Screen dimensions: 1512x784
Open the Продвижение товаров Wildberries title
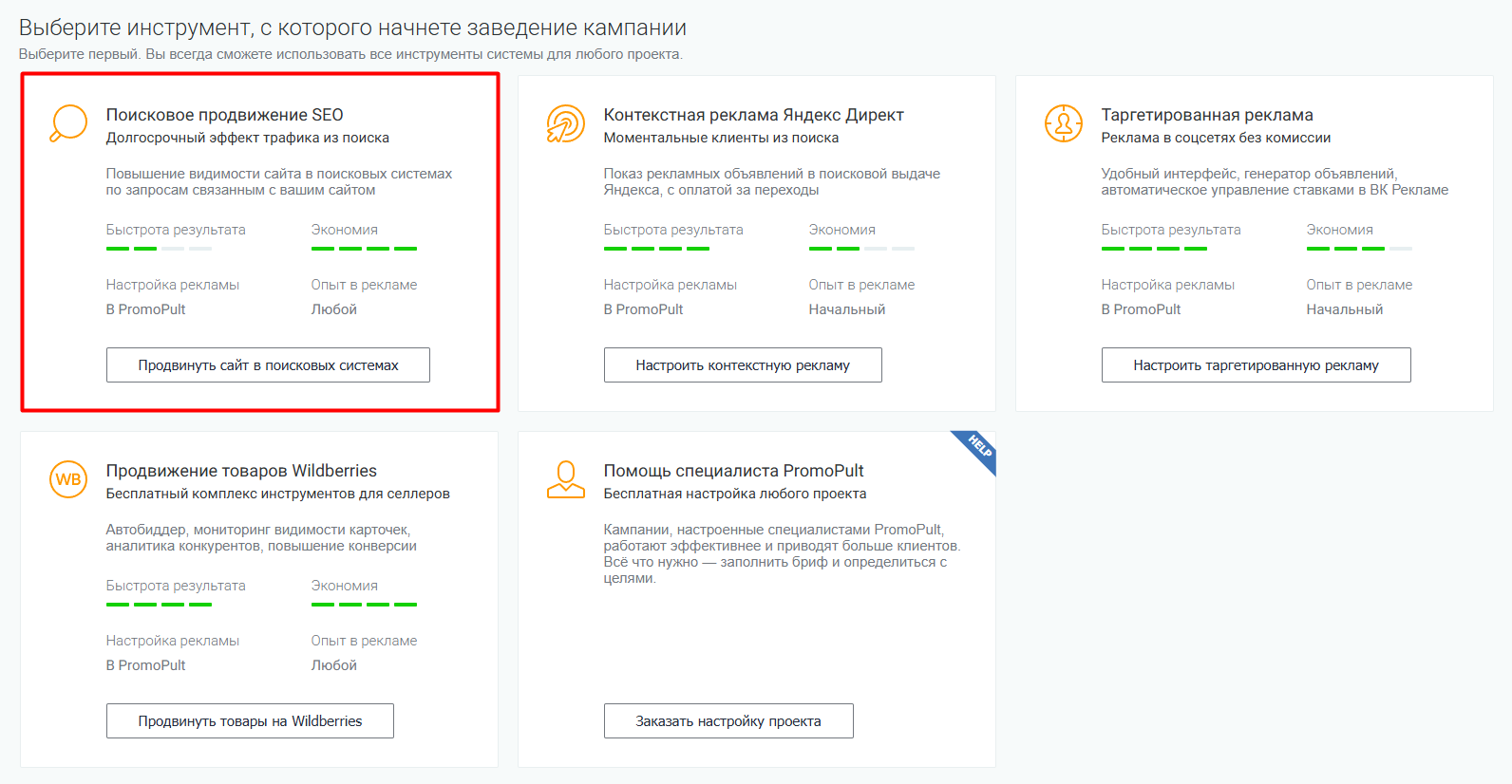pyautogui.click(x=241, y=471)
